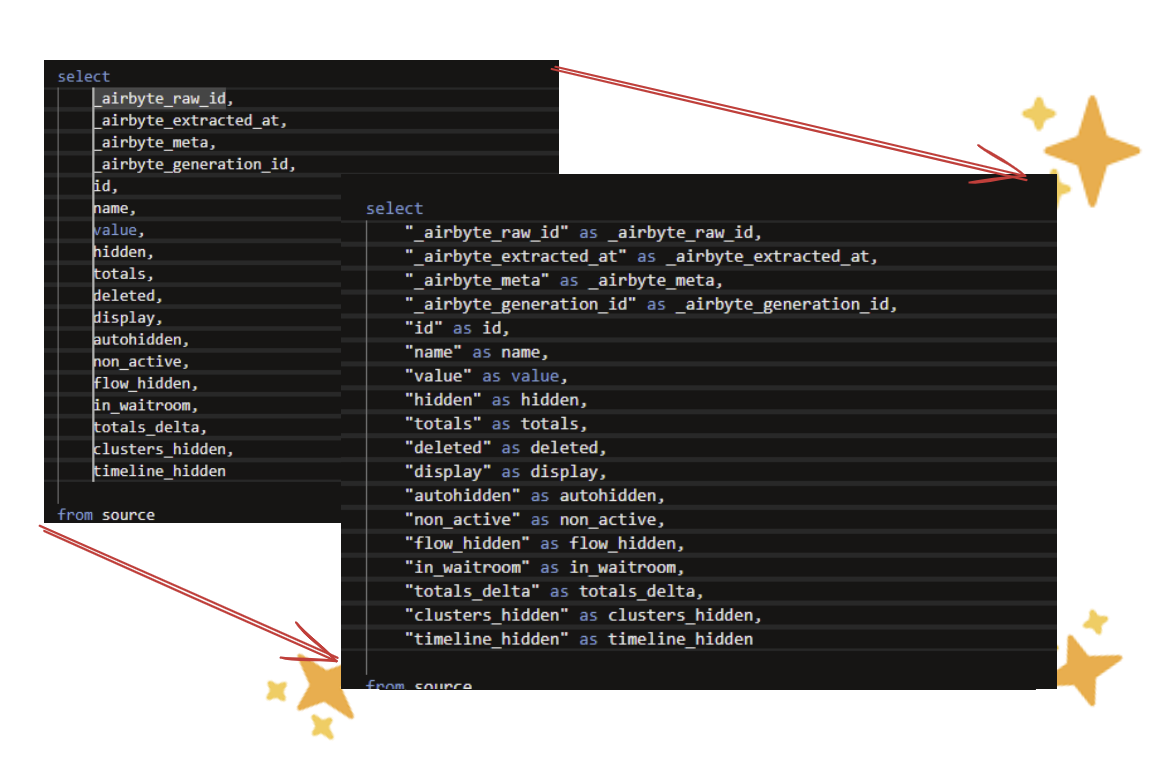Click the blue select keyword in the left pane
The image size is (1162, 771).
[83, 75]
